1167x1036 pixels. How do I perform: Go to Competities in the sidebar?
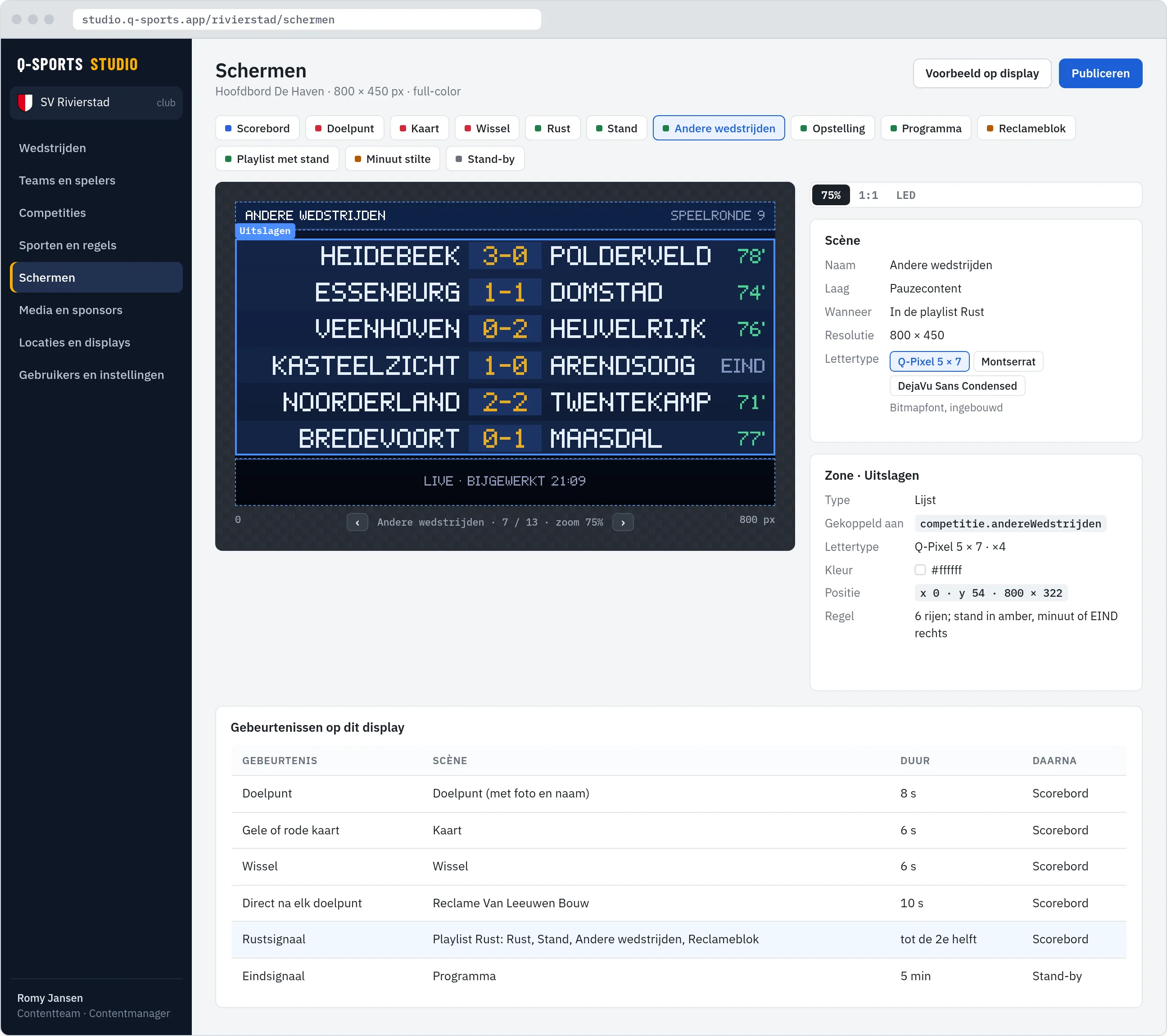(x=96, y=213)
